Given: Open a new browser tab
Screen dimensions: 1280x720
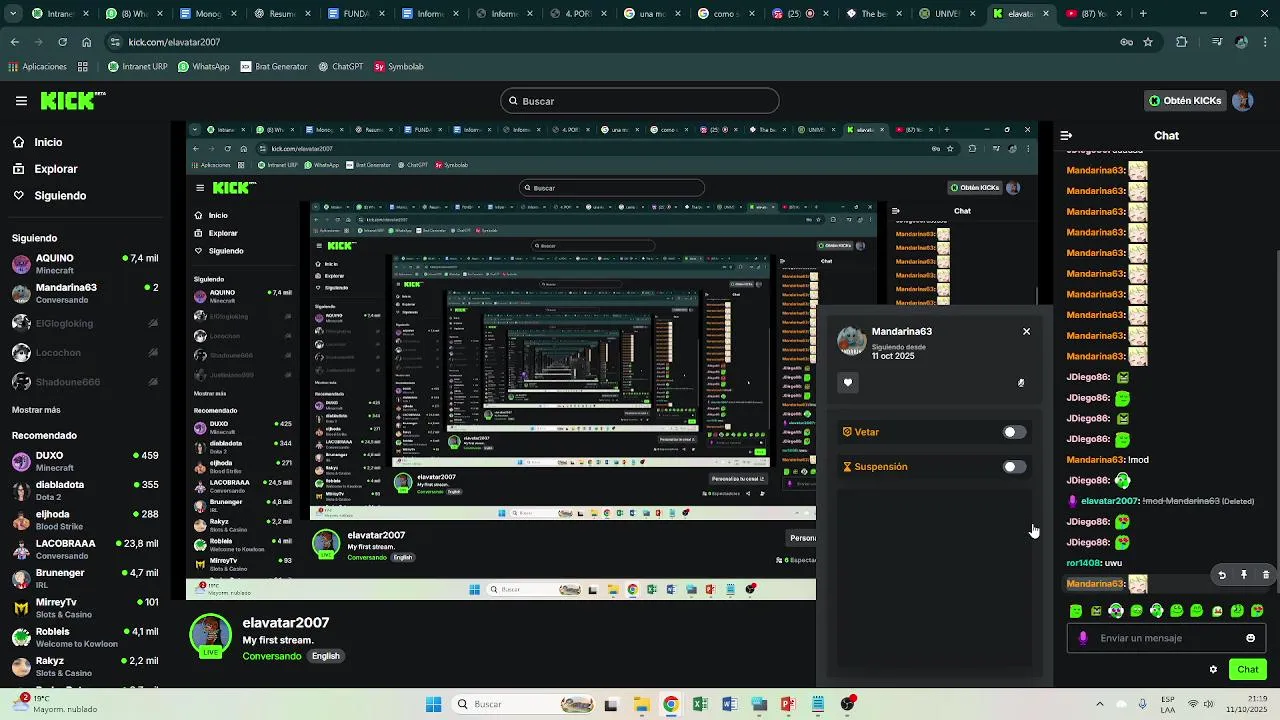Looking at the screenshot, I should pos(1143,14).
